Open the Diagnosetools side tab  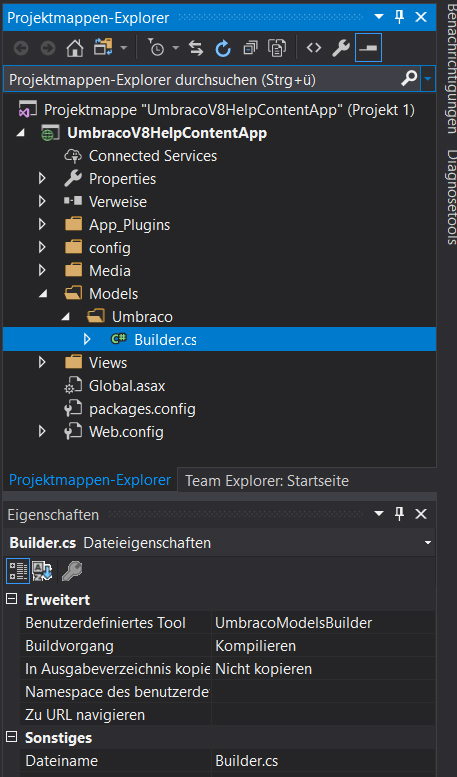[x=451, y=197]
